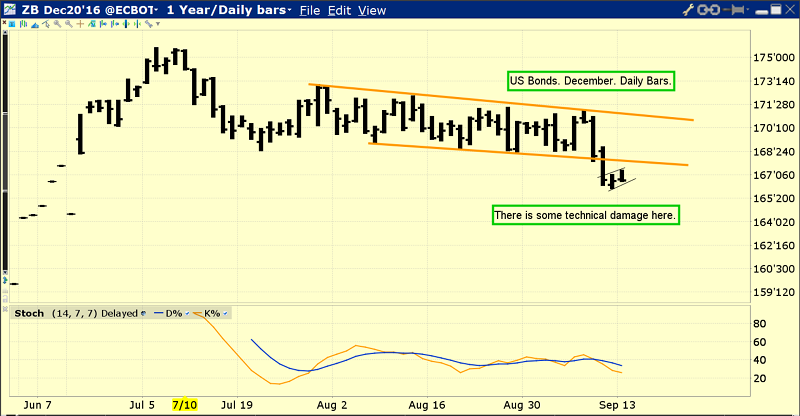Click the Aug 16 date label
This screenshot has width=800, height=416.
pyautogui.click(x=427, y=405)
